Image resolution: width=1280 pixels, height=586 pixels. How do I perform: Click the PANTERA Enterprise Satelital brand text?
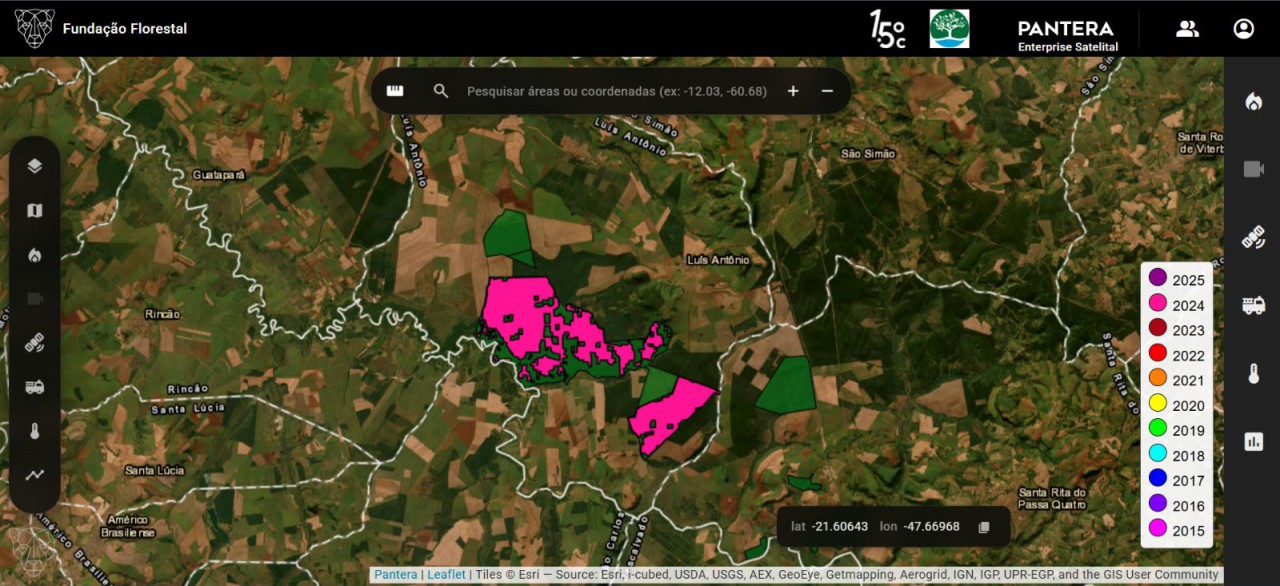[1067, 34]
